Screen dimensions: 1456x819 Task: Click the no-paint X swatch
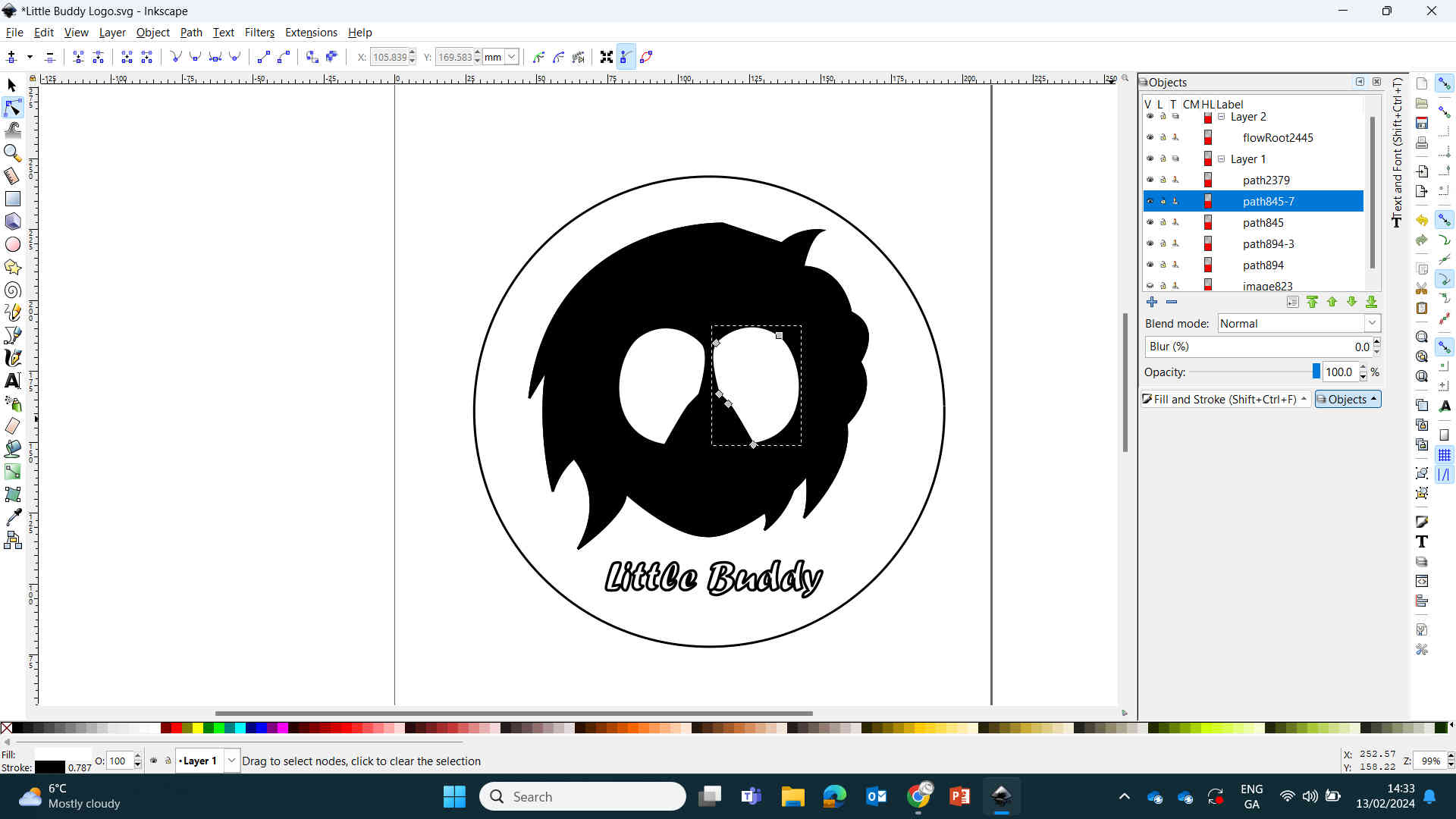(6, 728)
